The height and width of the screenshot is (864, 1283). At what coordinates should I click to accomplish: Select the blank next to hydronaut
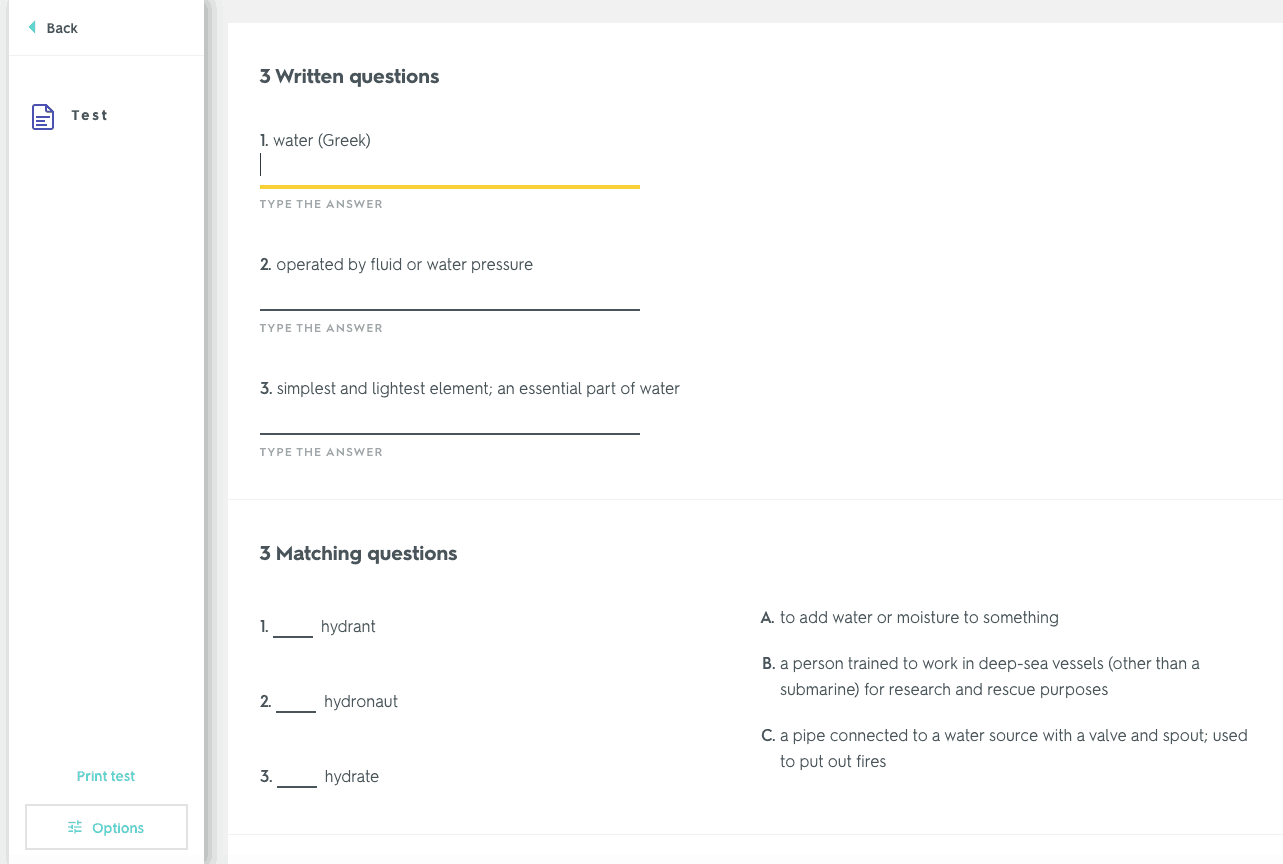click(296, 703)
